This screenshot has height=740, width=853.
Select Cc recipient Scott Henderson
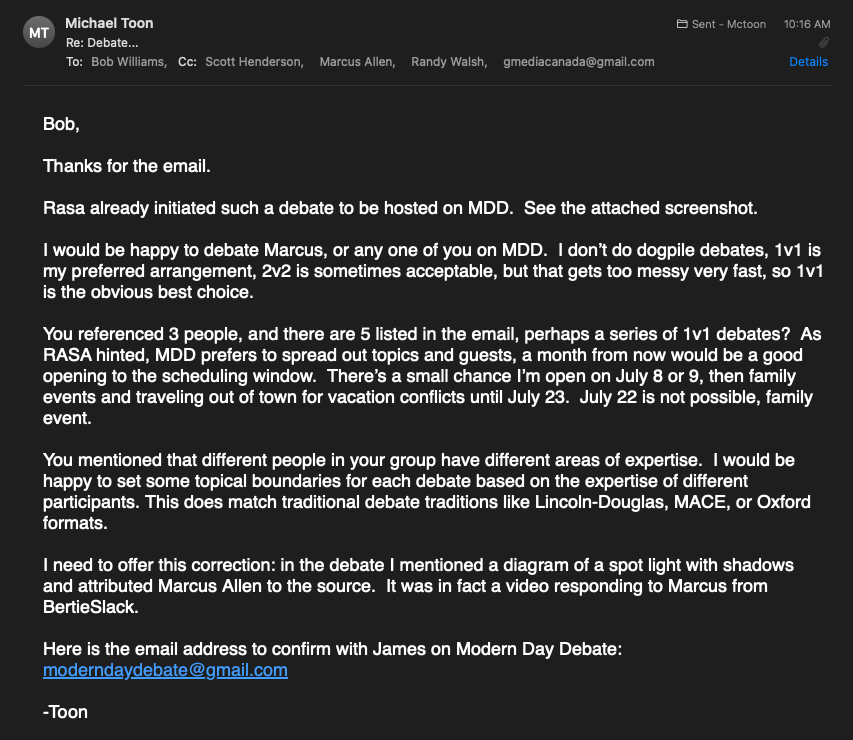pyautogui.click(x=254, y=62)
